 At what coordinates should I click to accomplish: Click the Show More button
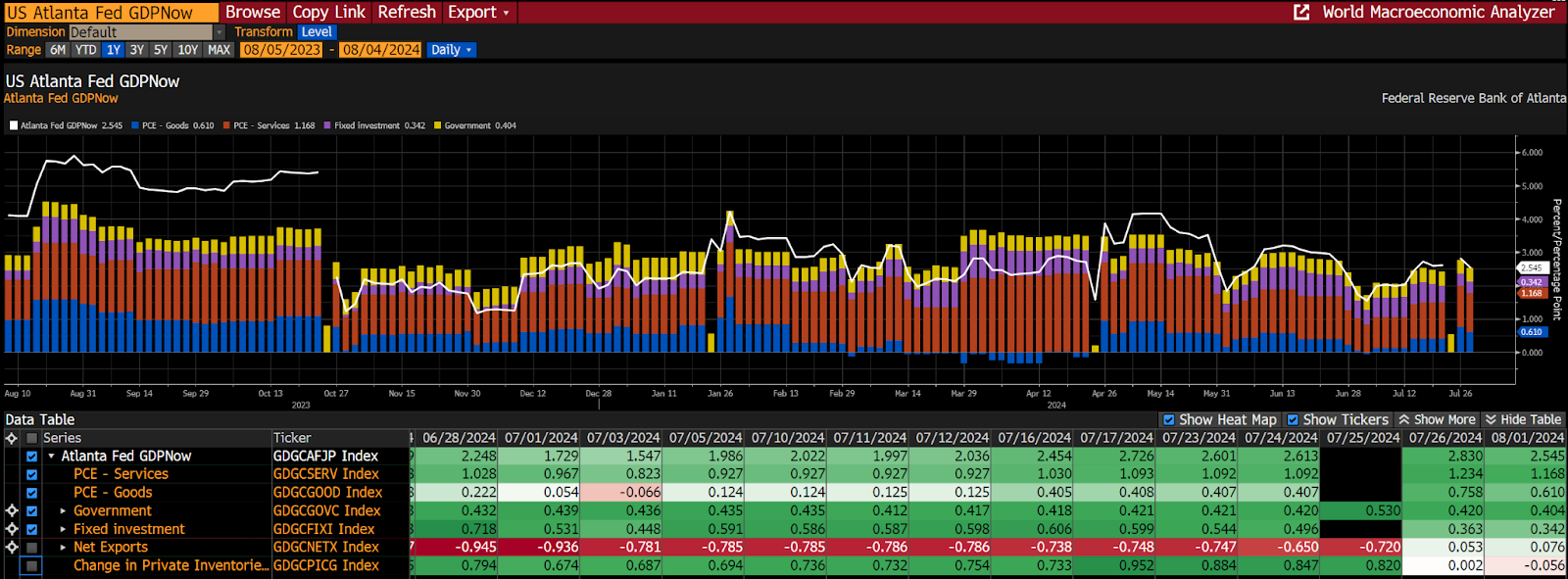coord(1436,419)
